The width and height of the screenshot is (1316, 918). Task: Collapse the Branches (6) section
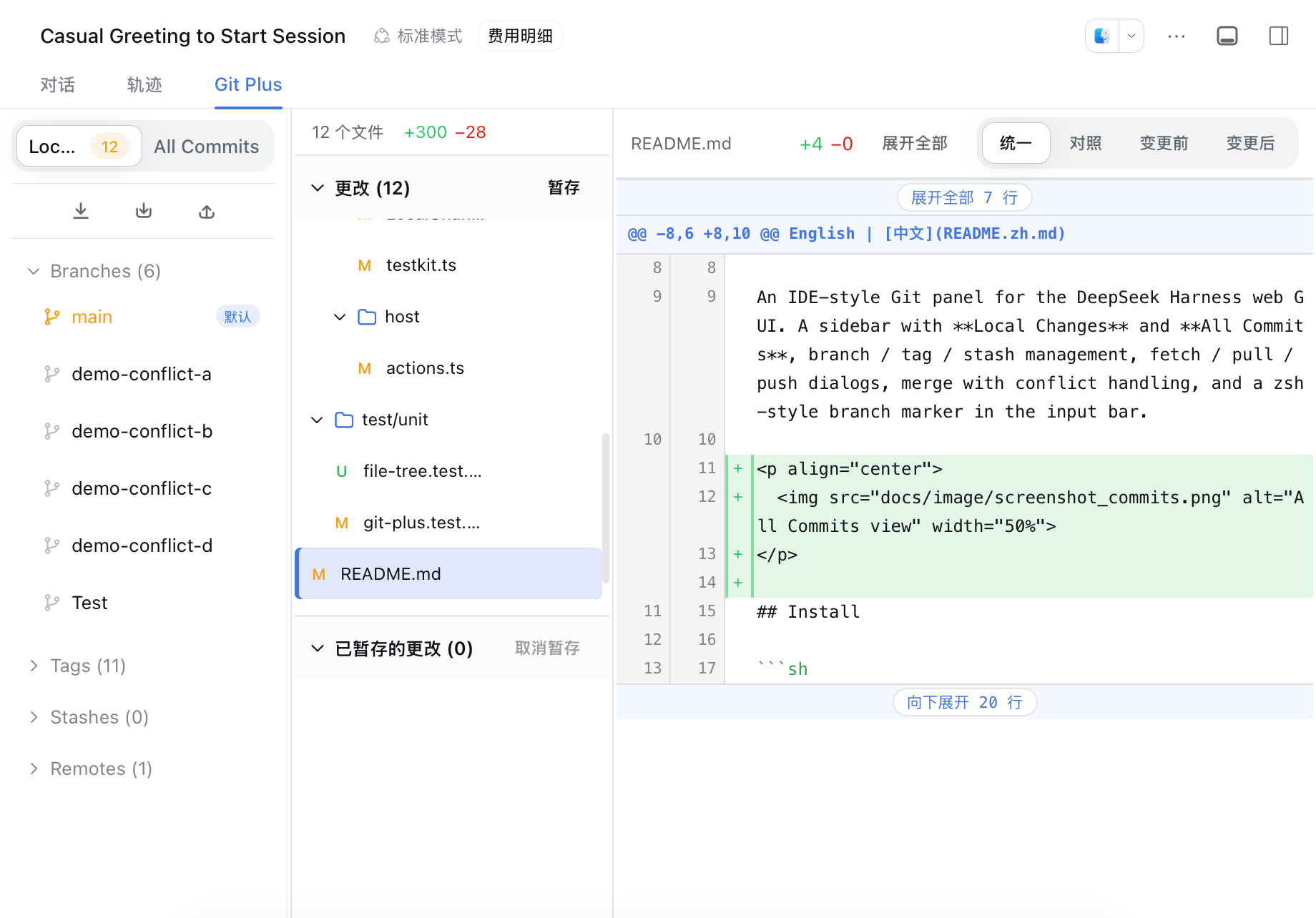coord(34,271)
